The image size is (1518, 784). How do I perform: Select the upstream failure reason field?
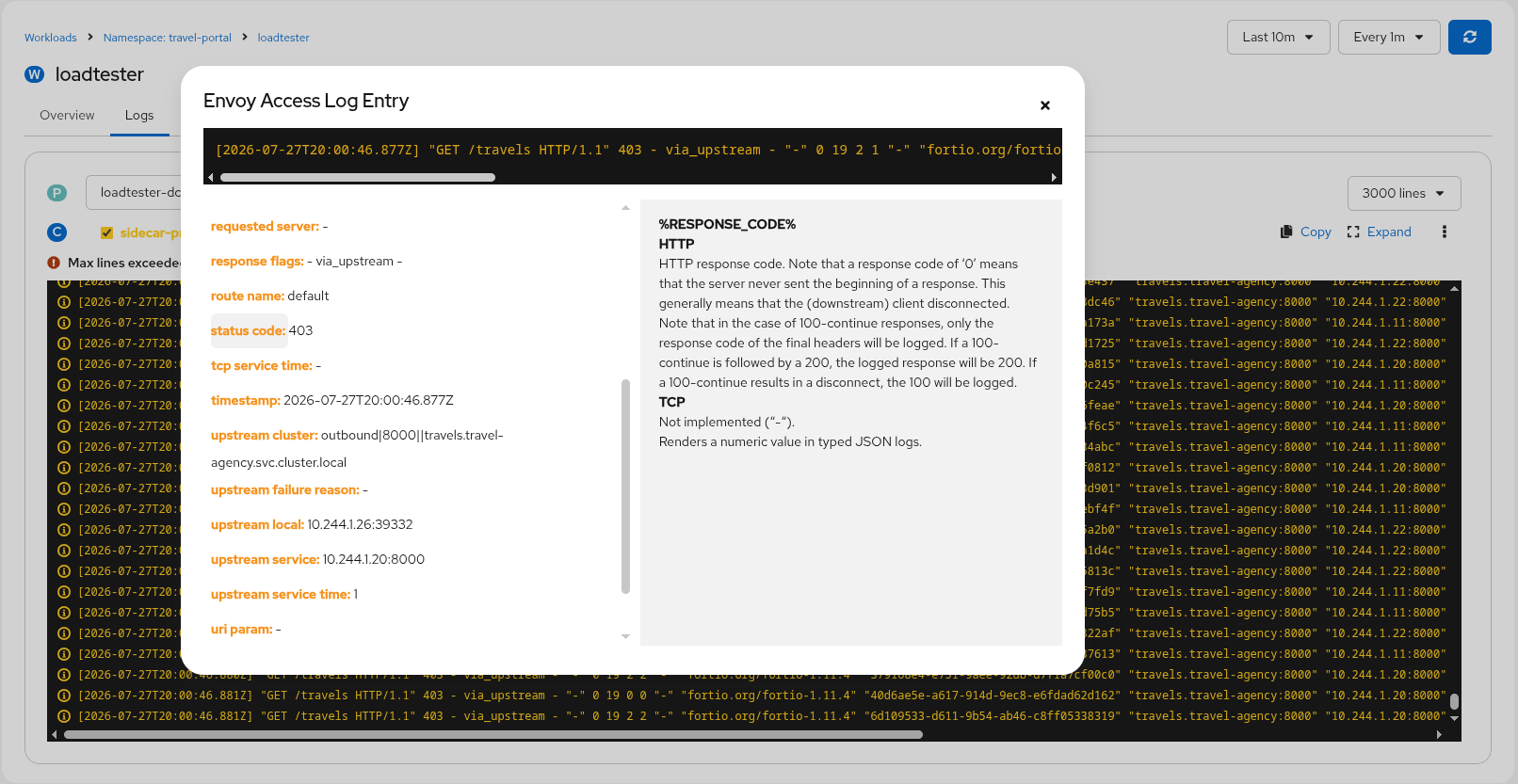(x=285, y=490)
